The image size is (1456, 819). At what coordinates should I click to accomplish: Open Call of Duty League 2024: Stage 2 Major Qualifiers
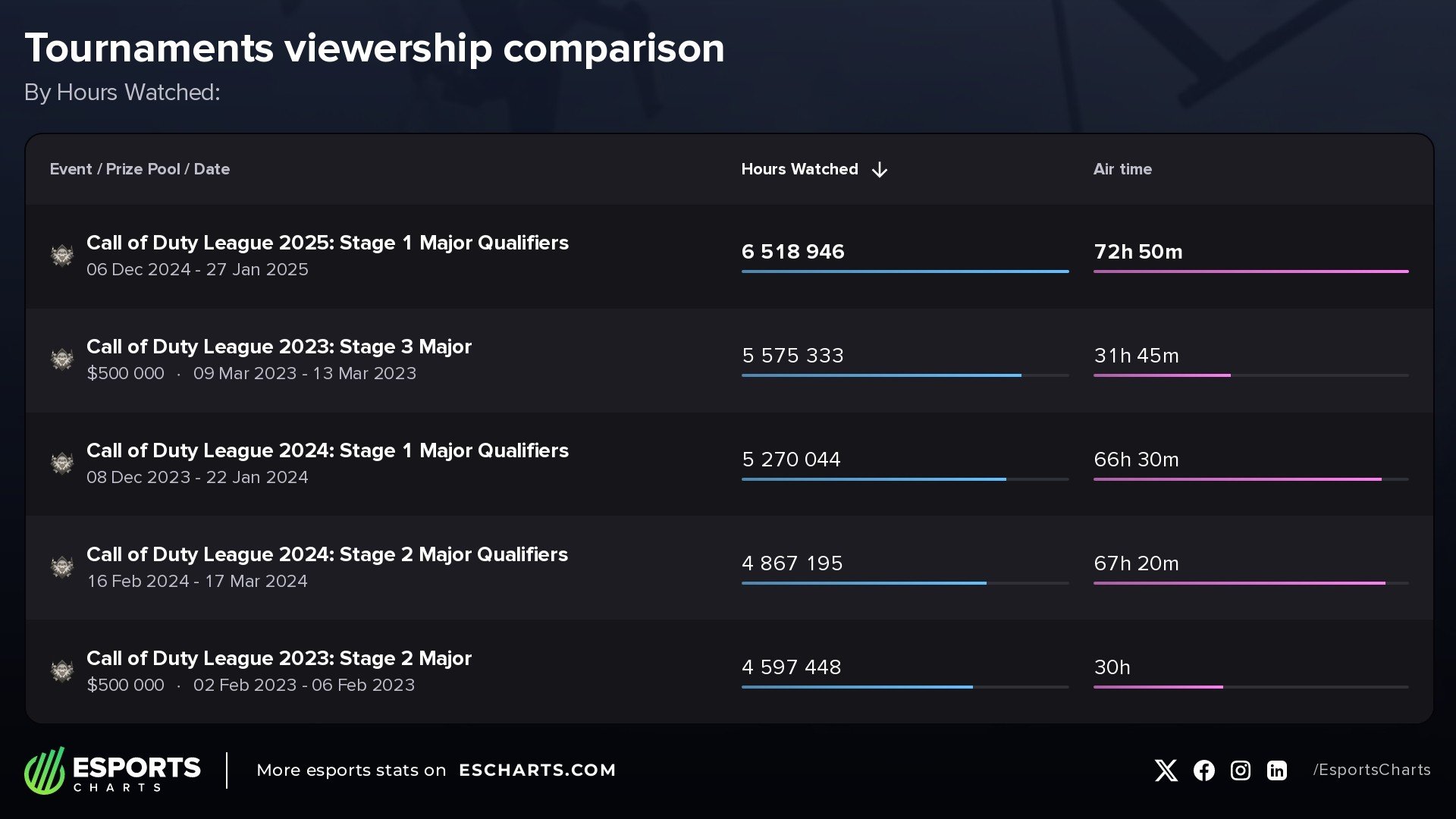[x=327, y=554]
